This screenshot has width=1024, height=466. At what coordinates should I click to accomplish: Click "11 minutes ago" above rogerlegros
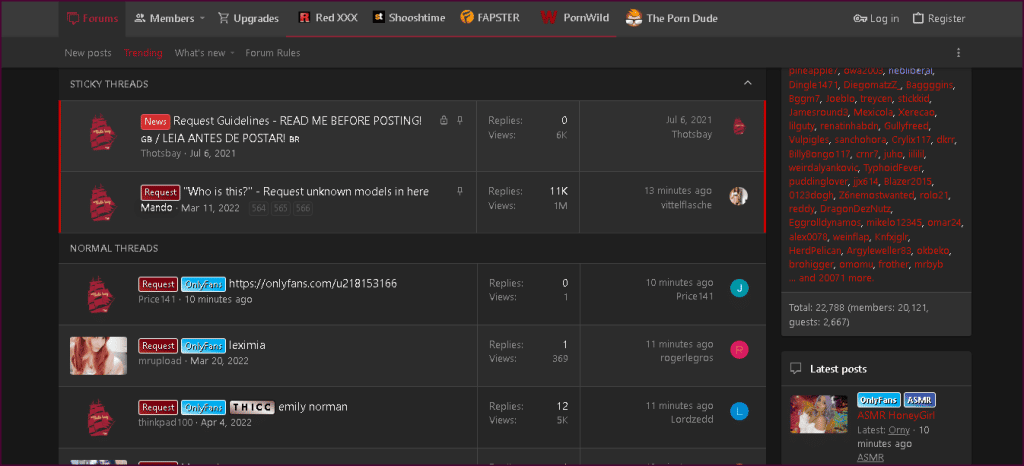point(679,344)
